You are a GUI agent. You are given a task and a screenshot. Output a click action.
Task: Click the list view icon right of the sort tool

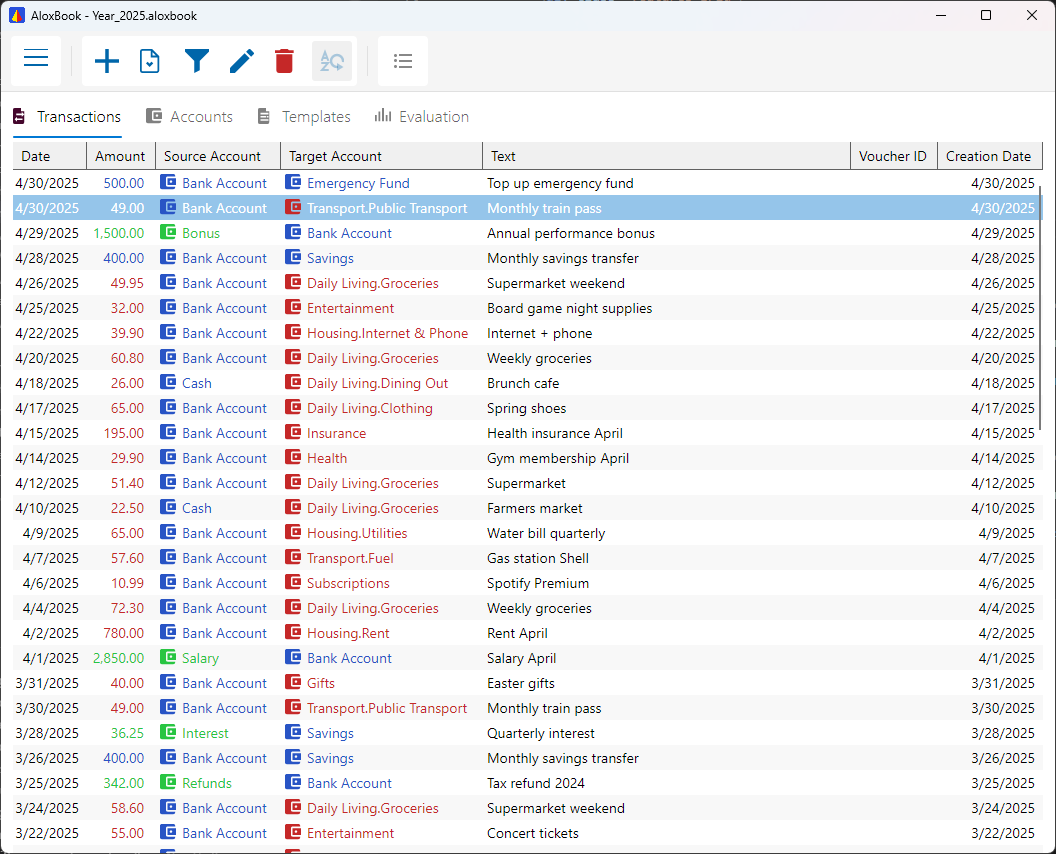[403, 61]
